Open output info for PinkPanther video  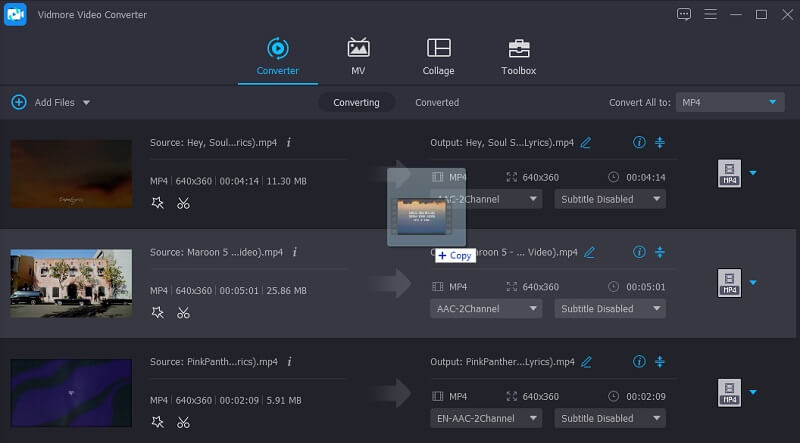point(639,362)
